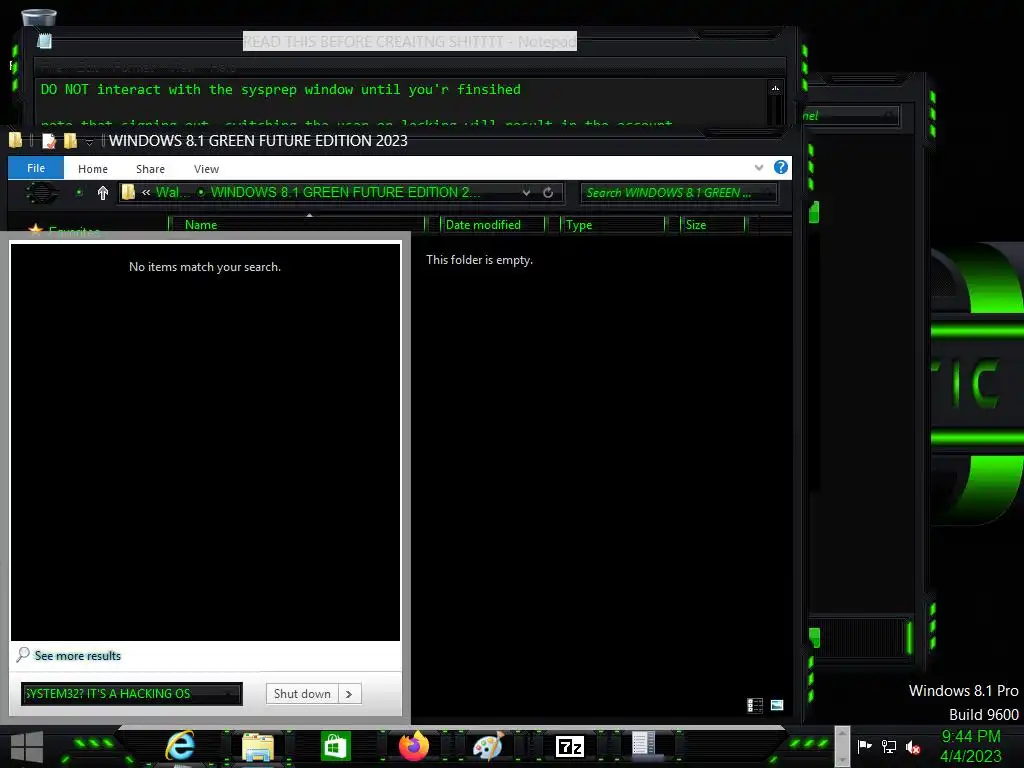
Task: Sort by Date modified column header
Action: [492, 225]
